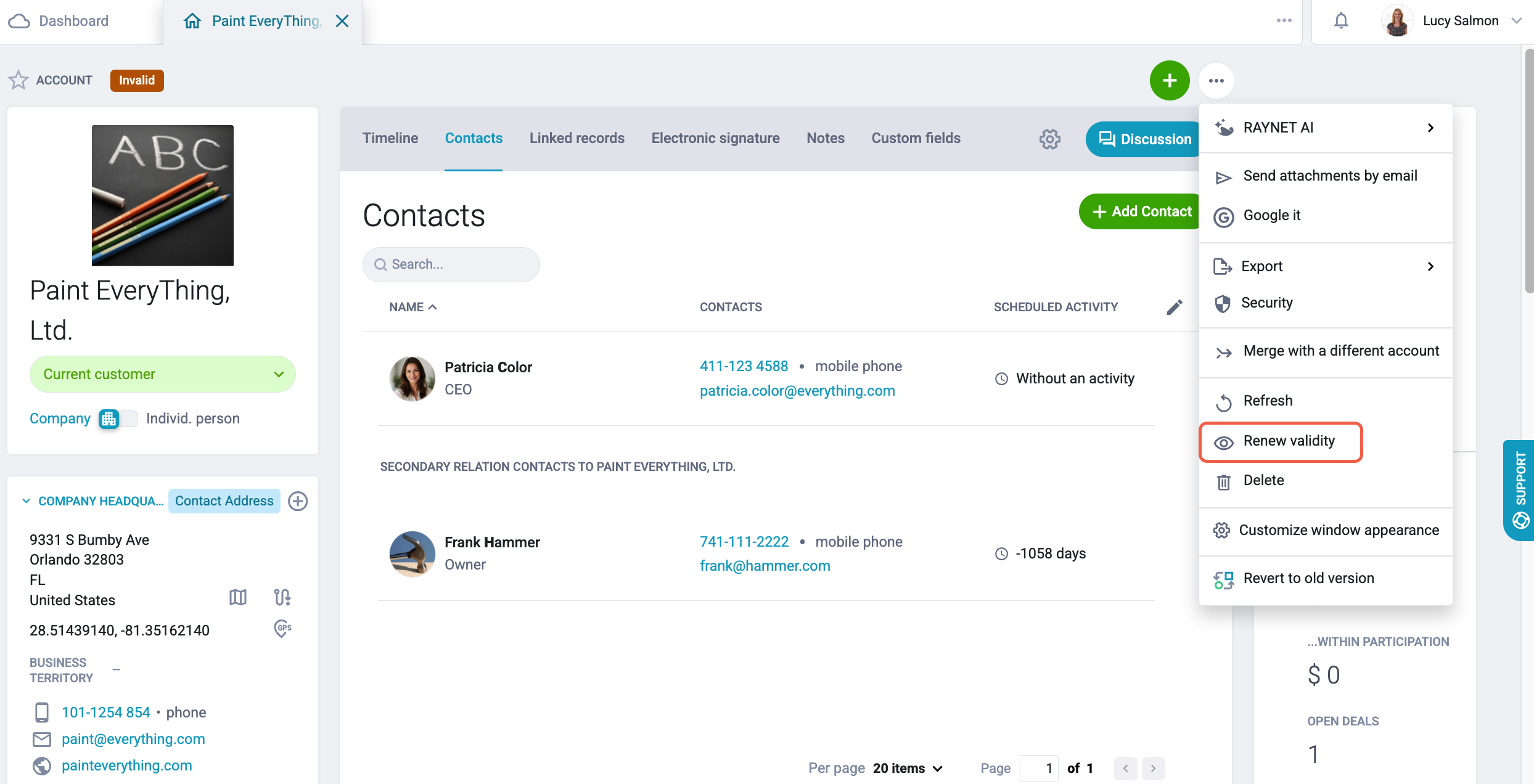Email patricia.color@everything.com
This screenshot has height=784, width=1534.
pyautogui.click(x=797, y=391)
